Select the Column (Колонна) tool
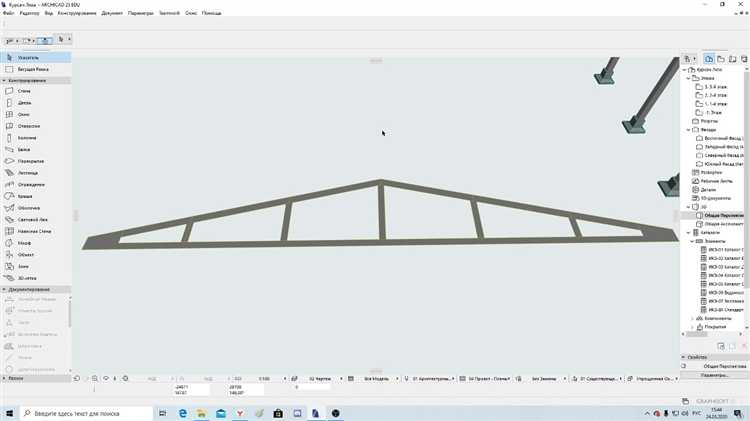 point(36,138)
